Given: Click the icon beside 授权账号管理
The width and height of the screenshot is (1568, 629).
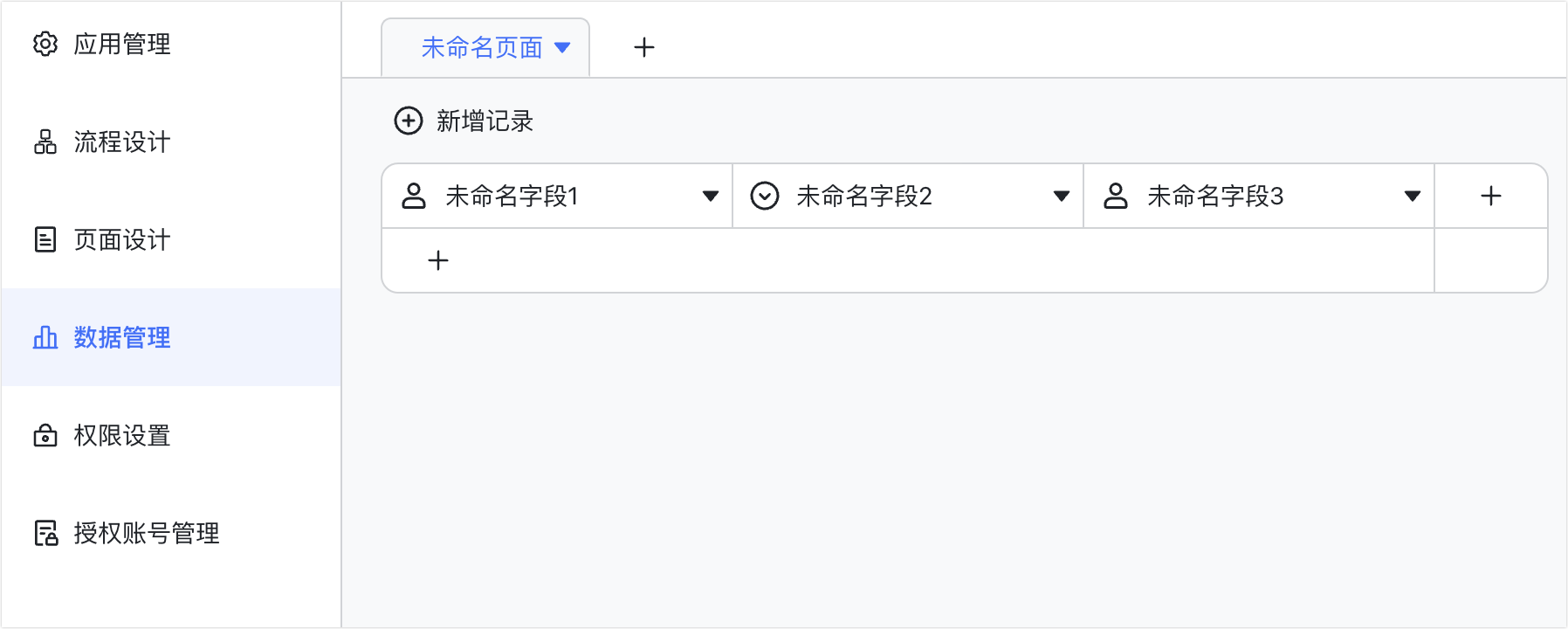Looking at the screenshot, I should click(45, 533).
